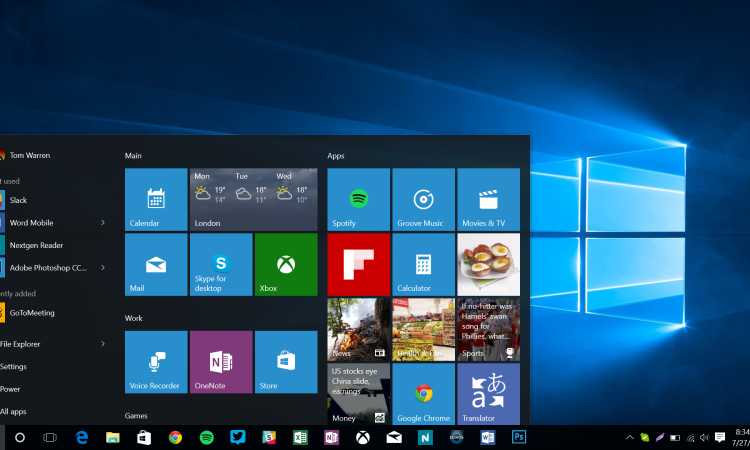Open the Money live tile
Viewport: 750px width, 450px height.
point(359,394)
